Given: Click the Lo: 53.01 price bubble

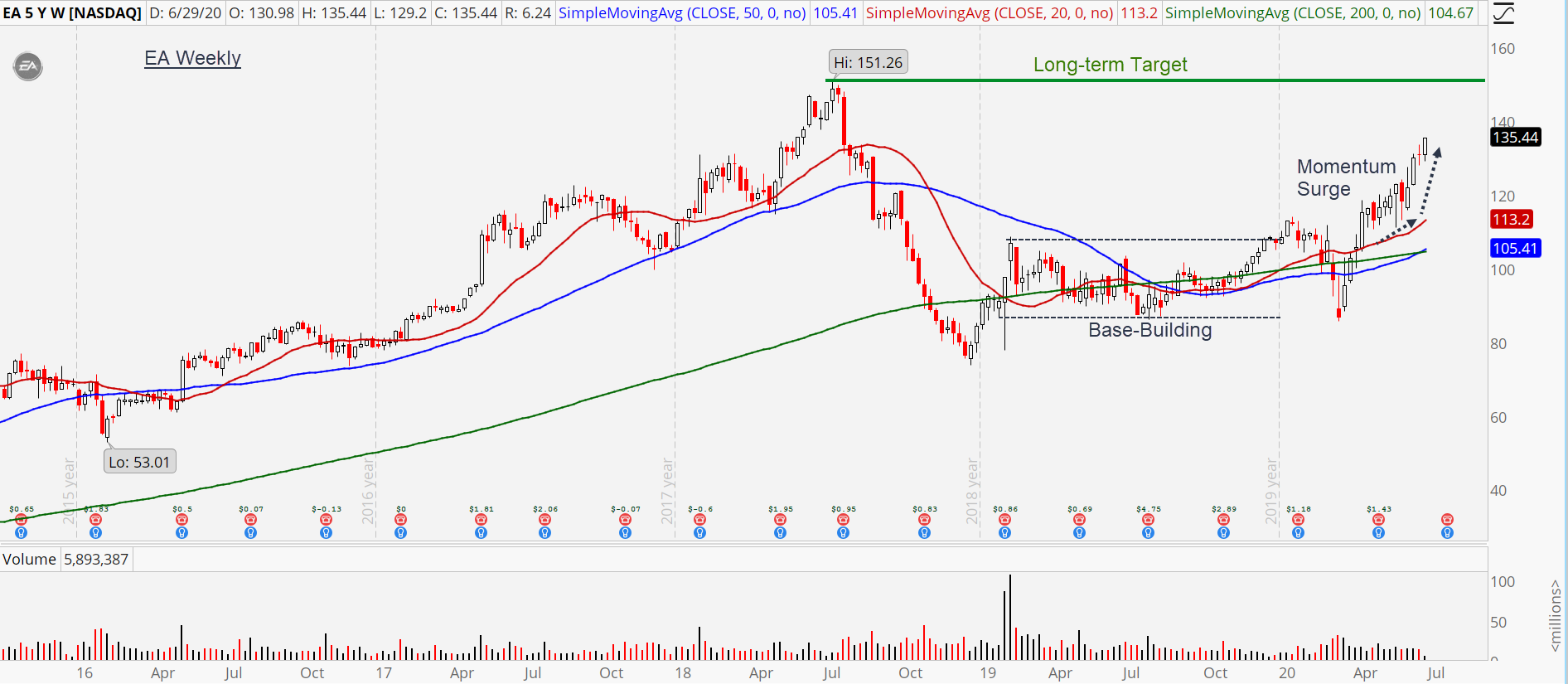Looking at the screenshot, I should tap(139, 462).
